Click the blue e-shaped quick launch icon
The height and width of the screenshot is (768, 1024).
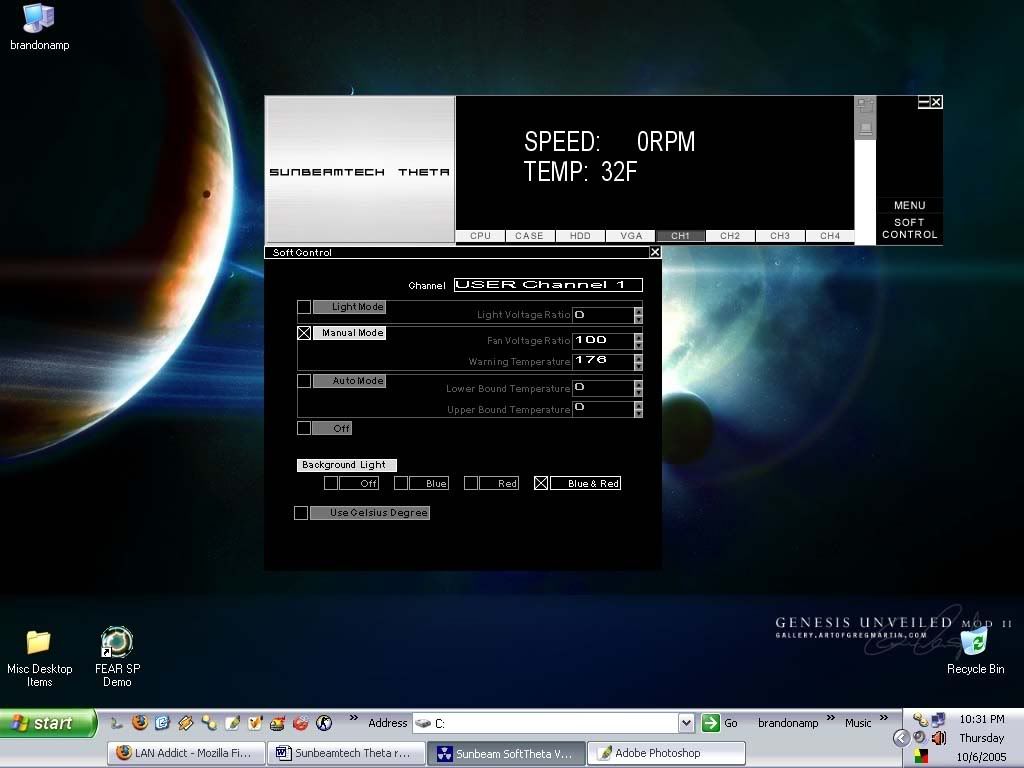162,722
